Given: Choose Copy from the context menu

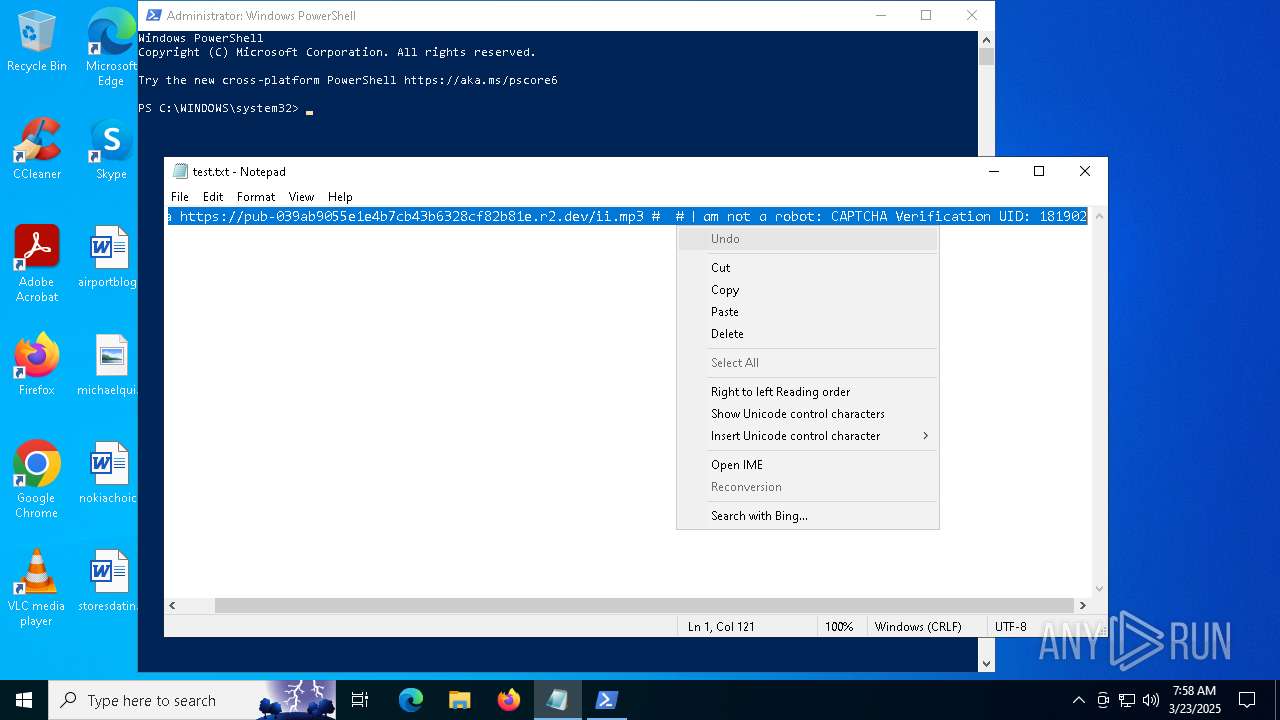Looking at the screenshot, I should point(808,290).
